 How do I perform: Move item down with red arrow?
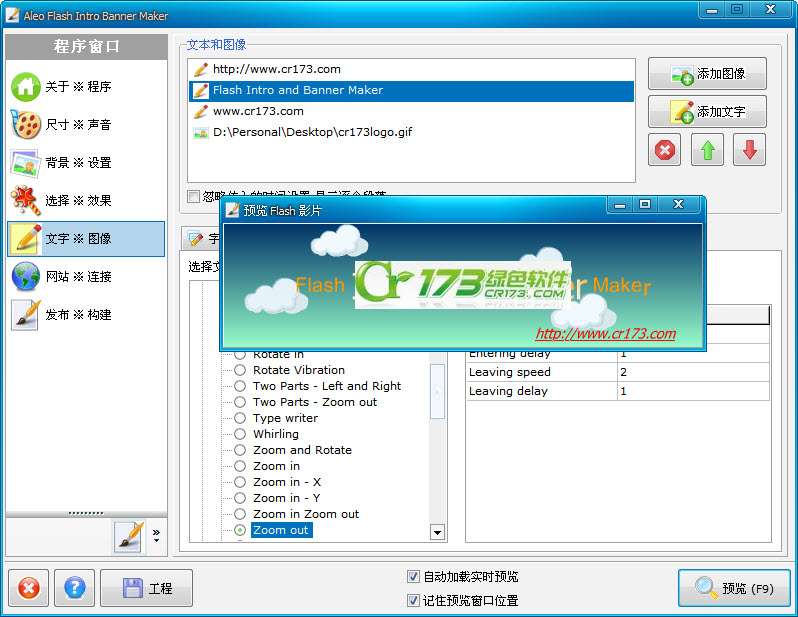[x=749, y=150]
